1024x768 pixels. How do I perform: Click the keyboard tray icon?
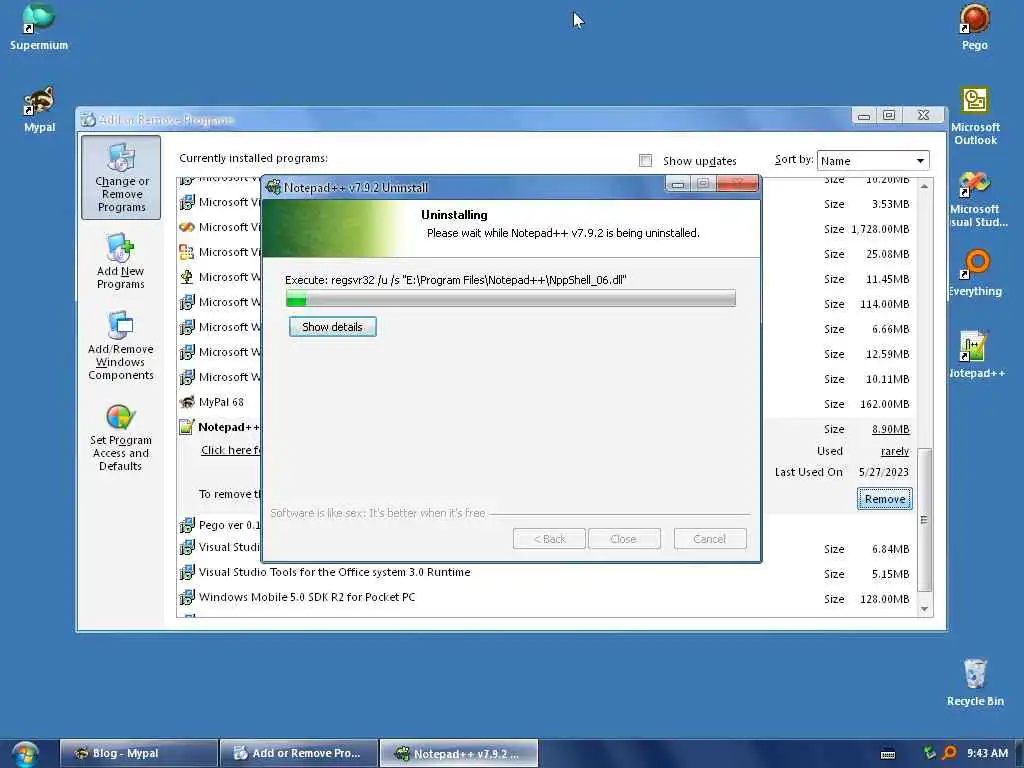pyautogui.click(x=888, y=754)
